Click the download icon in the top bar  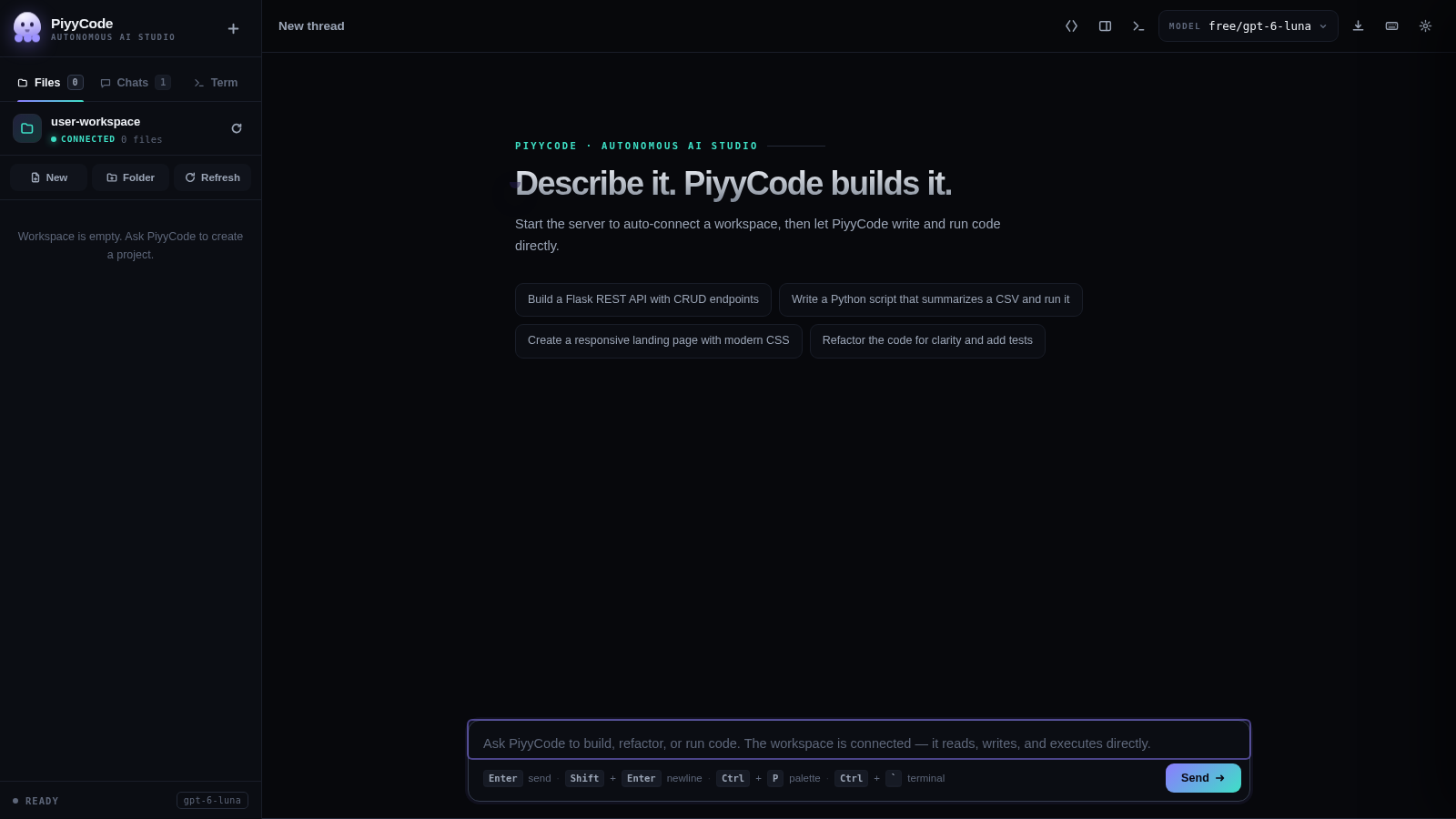point(1358,26)
